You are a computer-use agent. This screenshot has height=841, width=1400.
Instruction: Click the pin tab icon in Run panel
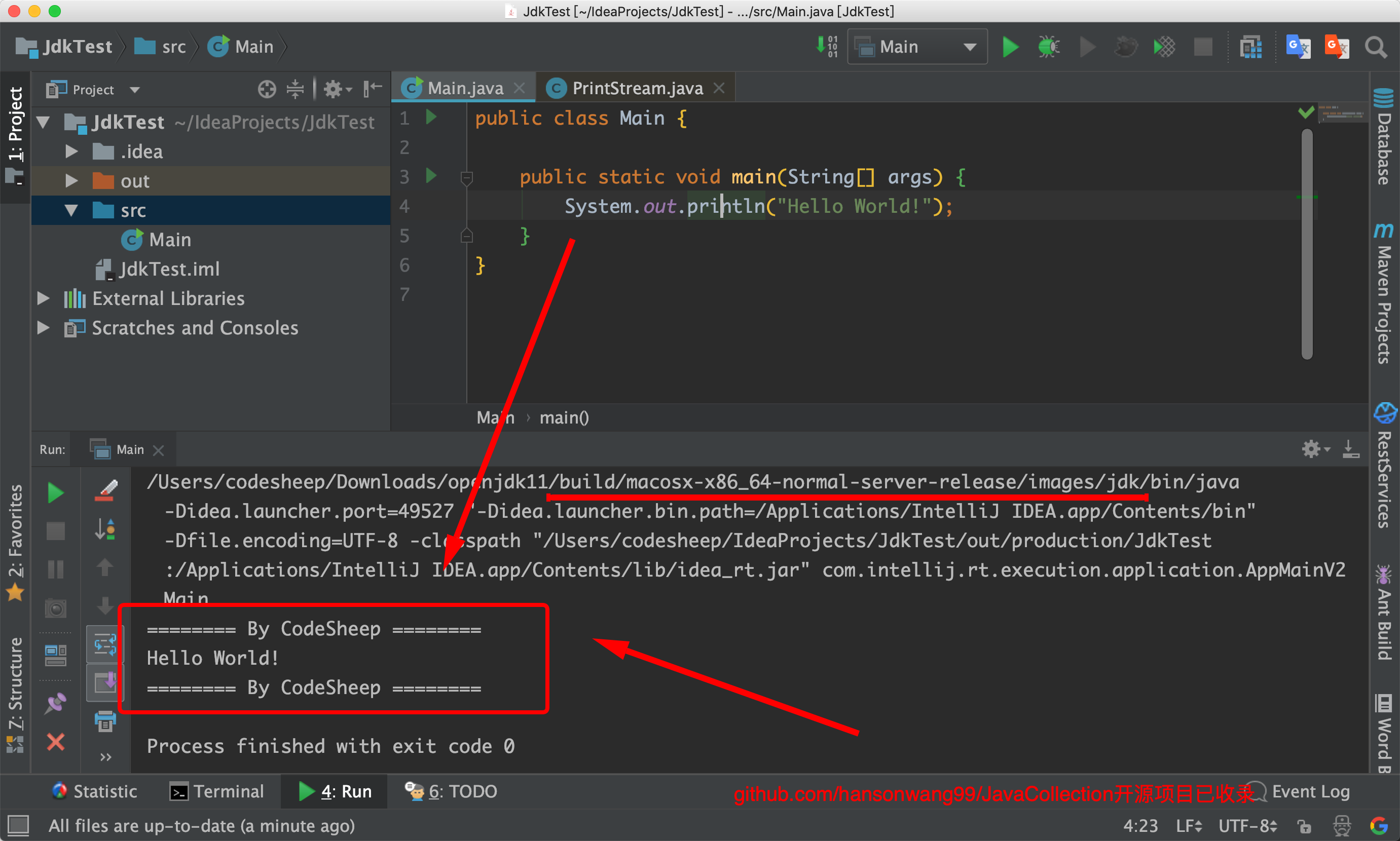[56, 703]
